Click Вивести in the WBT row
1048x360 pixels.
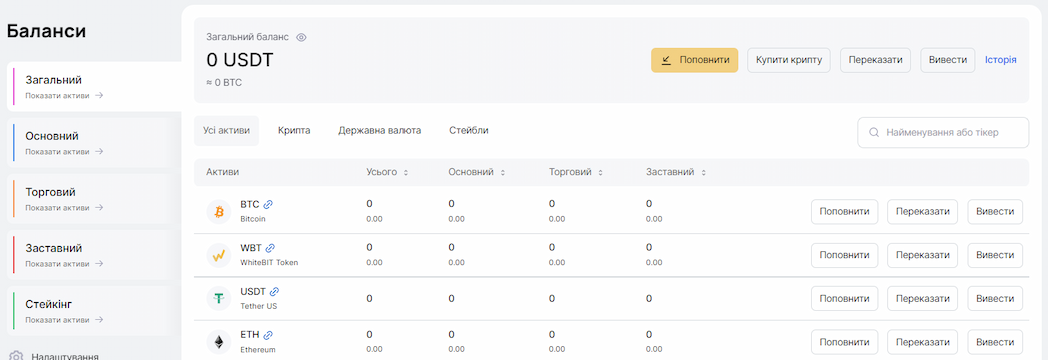pos(995,255)
